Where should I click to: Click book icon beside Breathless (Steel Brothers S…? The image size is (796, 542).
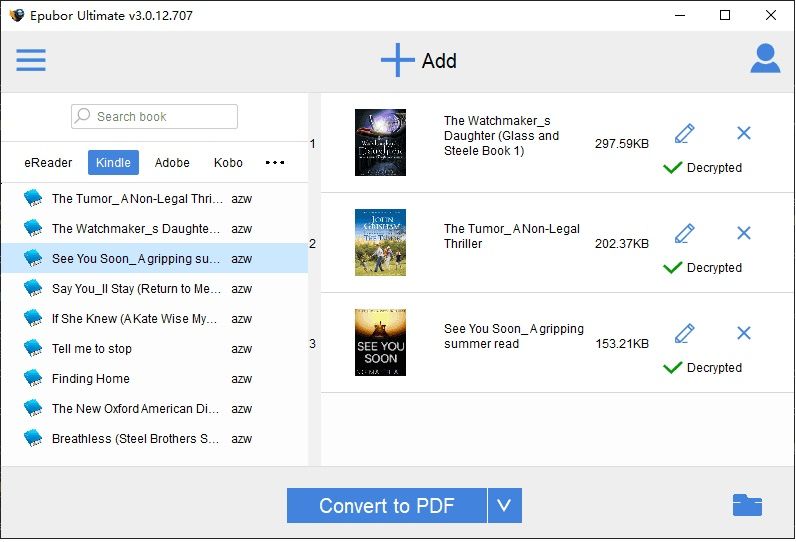pos(33,437)
